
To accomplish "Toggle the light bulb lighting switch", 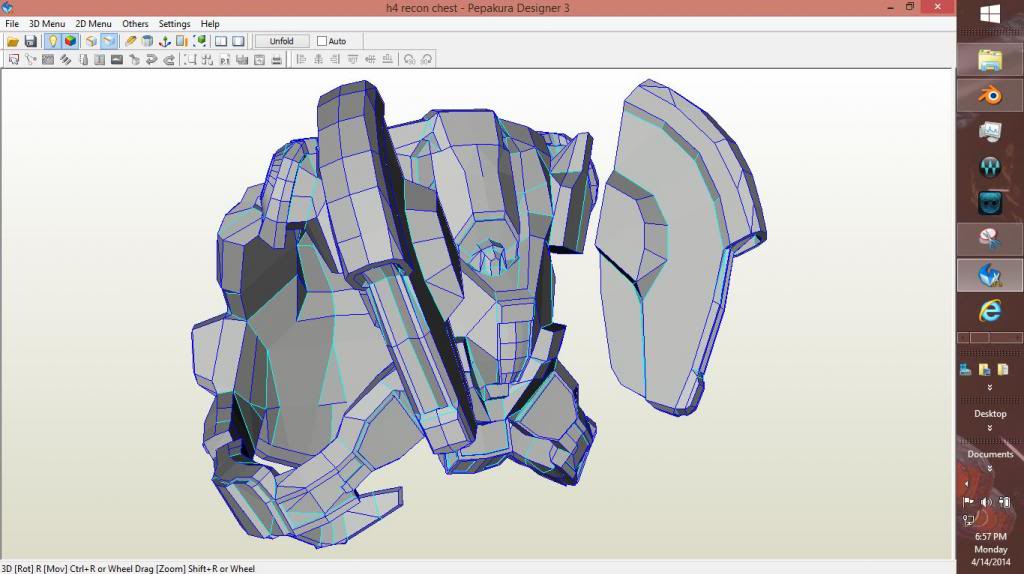I will pyautogui.click(x=53, y=41).
